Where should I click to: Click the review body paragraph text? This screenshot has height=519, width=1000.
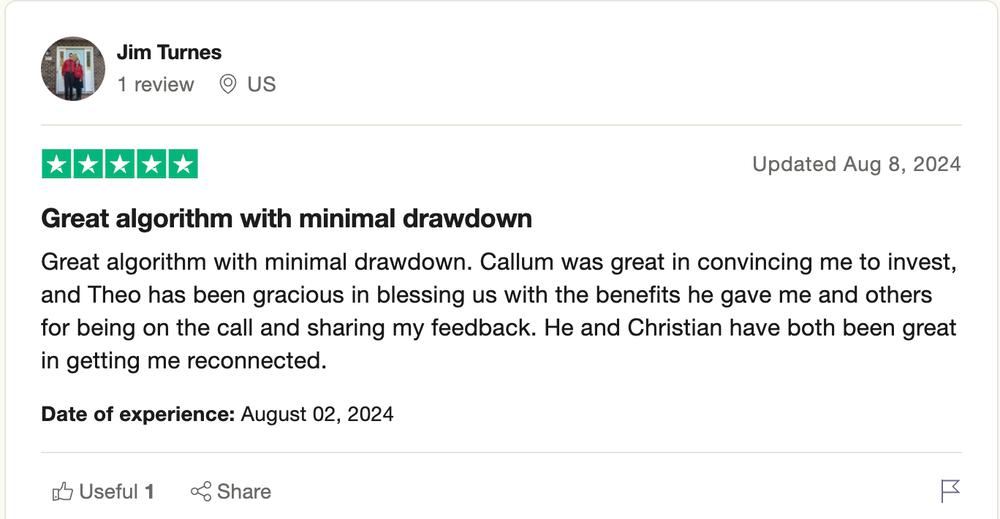click(x=499, y=311)
